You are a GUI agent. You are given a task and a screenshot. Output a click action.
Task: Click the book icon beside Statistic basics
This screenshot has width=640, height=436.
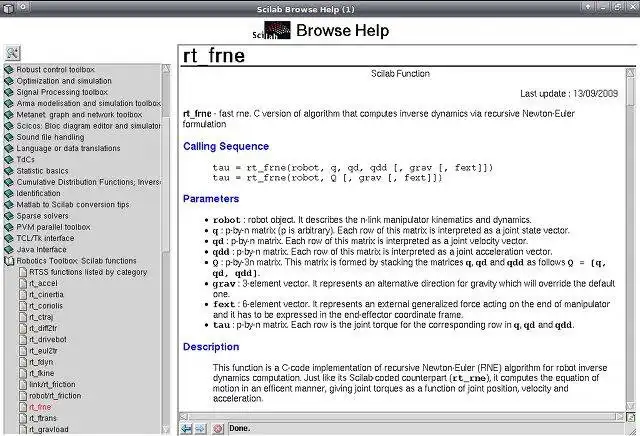(9, 171)
